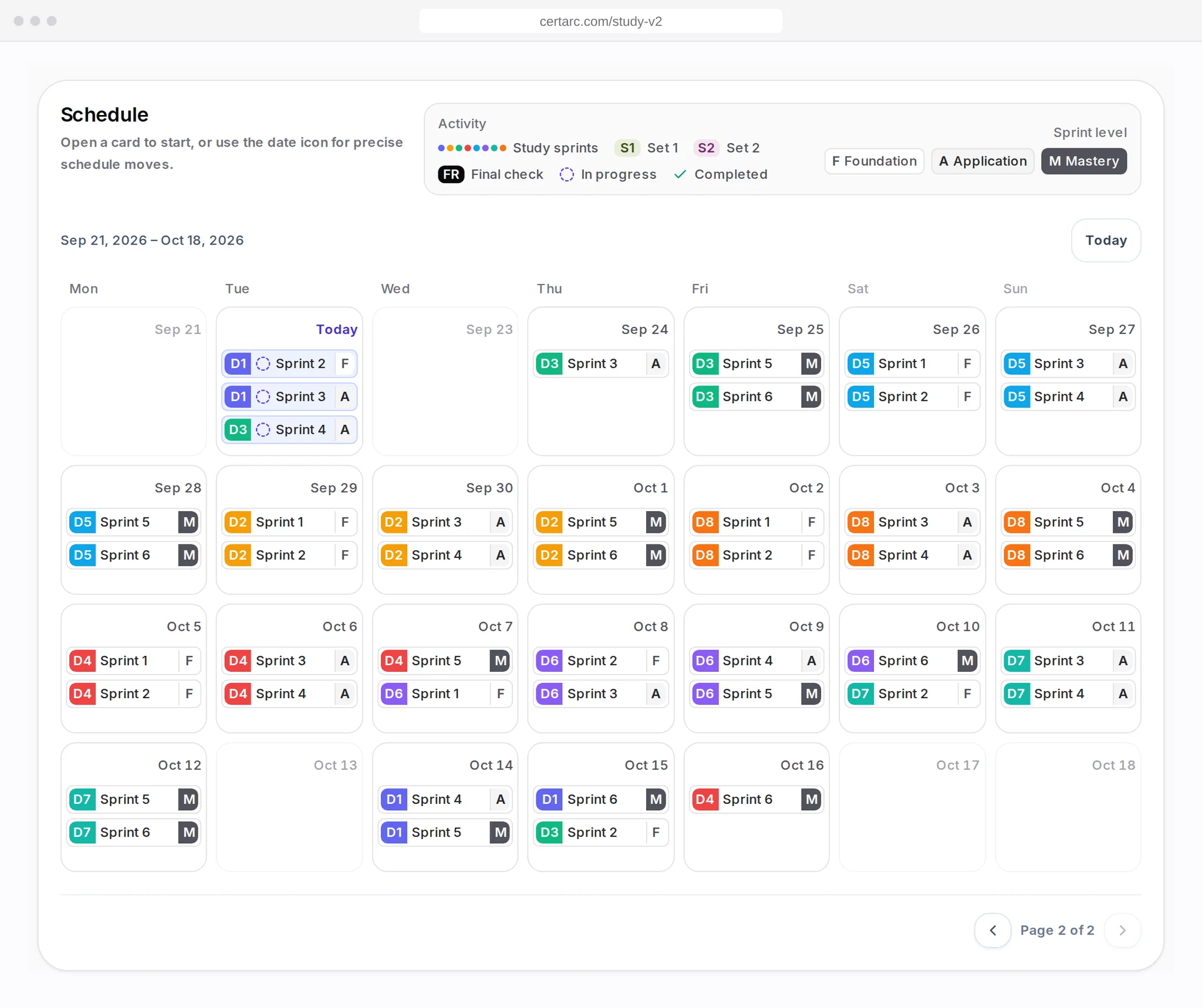The height and width of the screenshot is (1008, 1202).
Task: Go to the previous page arrow
Action: [992, 931]
